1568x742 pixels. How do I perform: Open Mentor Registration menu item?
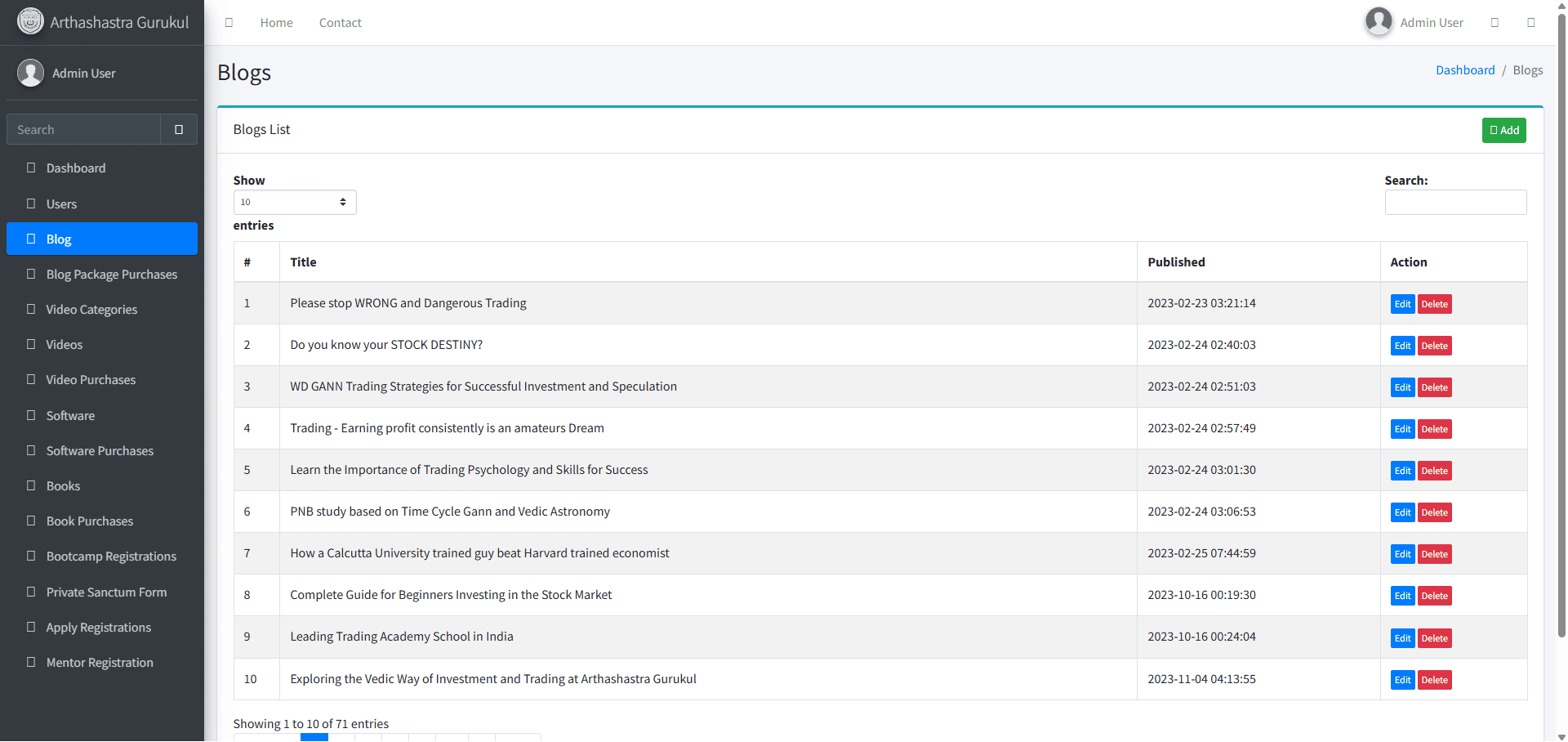[x=102, y=662]
